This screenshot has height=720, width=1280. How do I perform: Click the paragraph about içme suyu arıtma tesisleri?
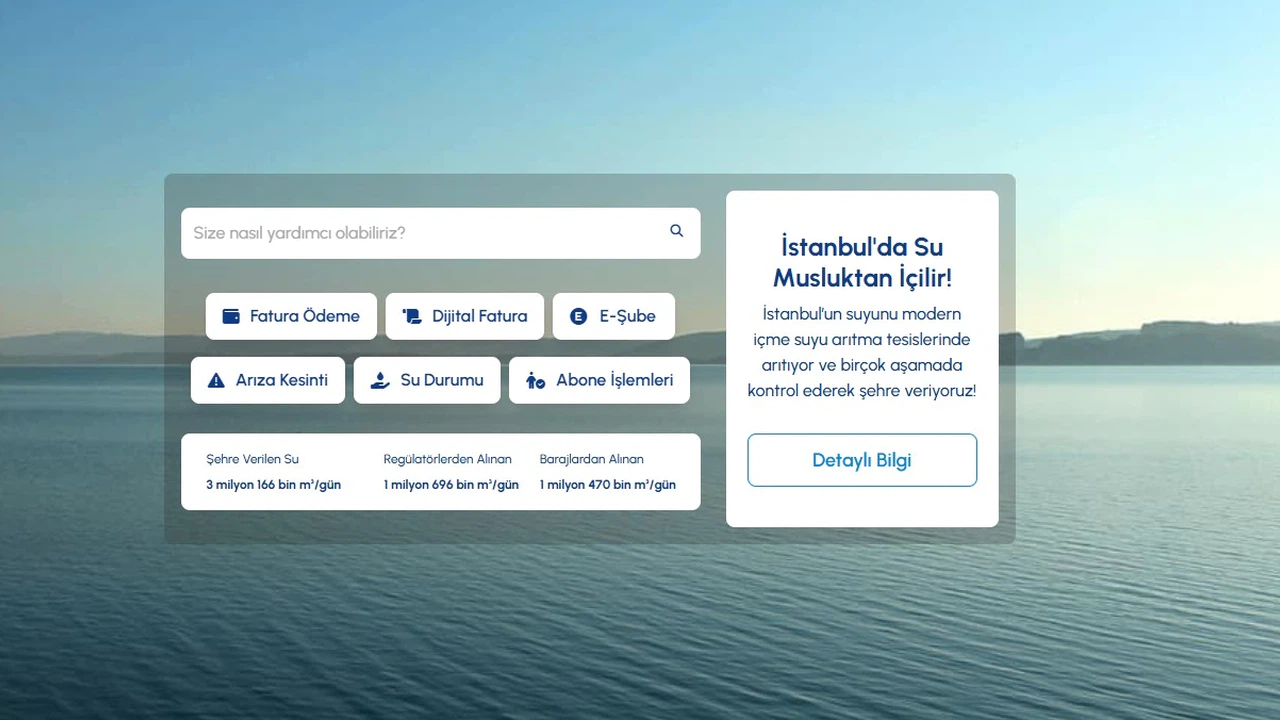pos(862,352)
